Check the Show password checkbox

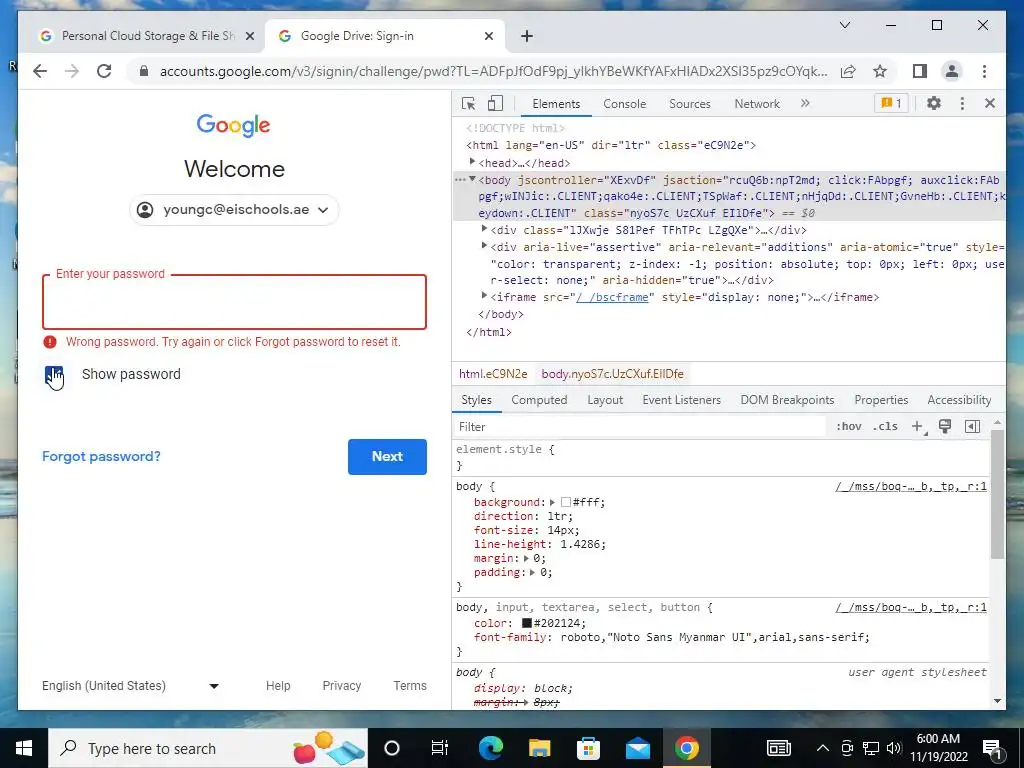[54, 375]
